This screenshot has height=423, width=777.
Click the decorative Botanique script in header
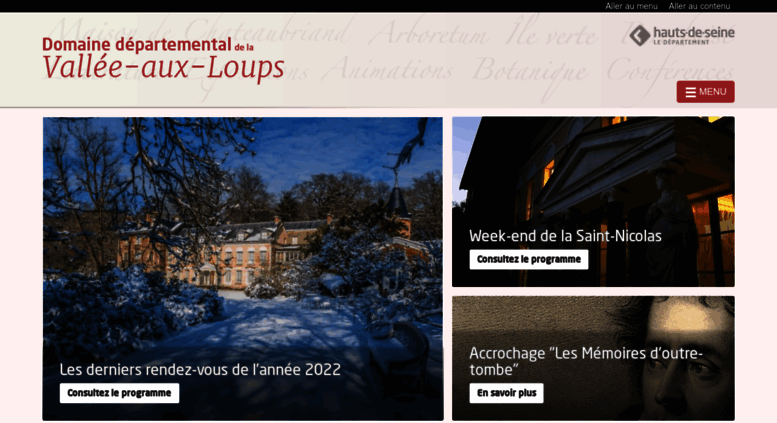pyautogui.click(x=530, y=70)
